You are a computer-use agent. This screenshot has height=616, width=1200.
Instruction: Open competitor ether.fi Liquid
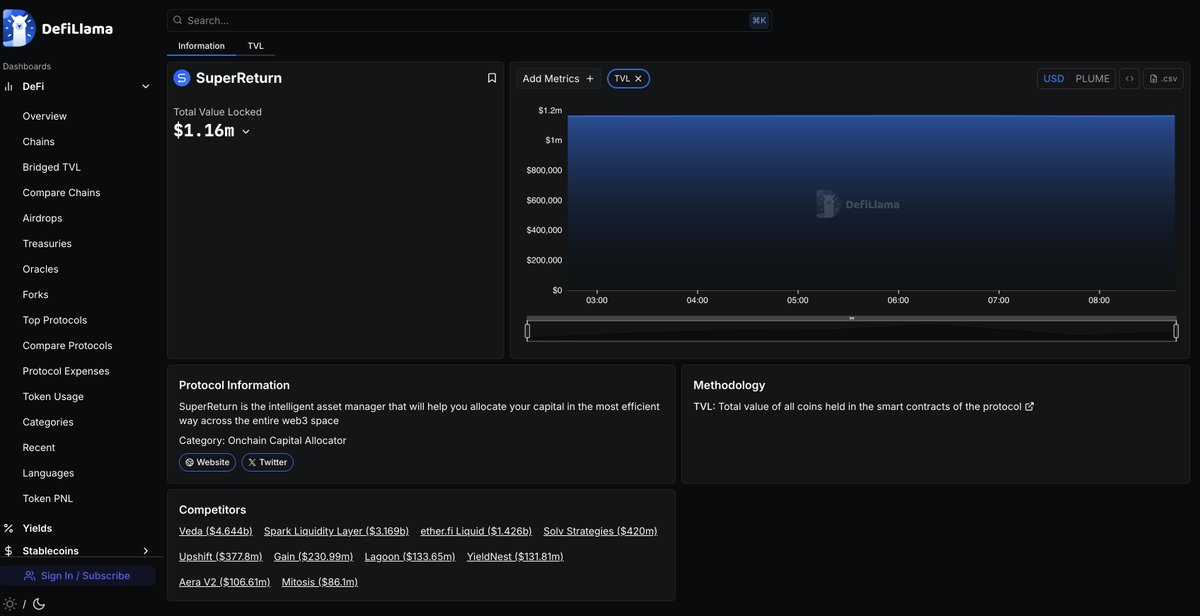[x=476, y=531]
